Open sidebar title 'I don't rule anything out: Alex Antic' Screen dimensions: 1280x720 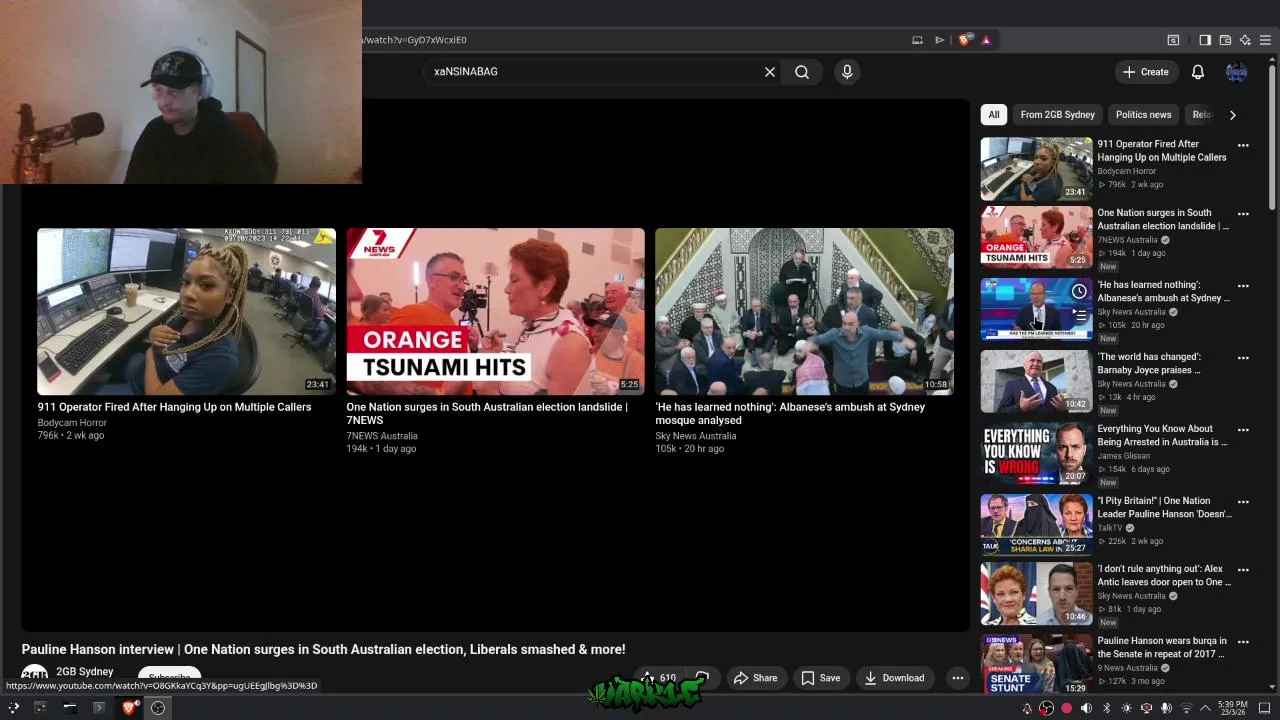[1164, 575]
